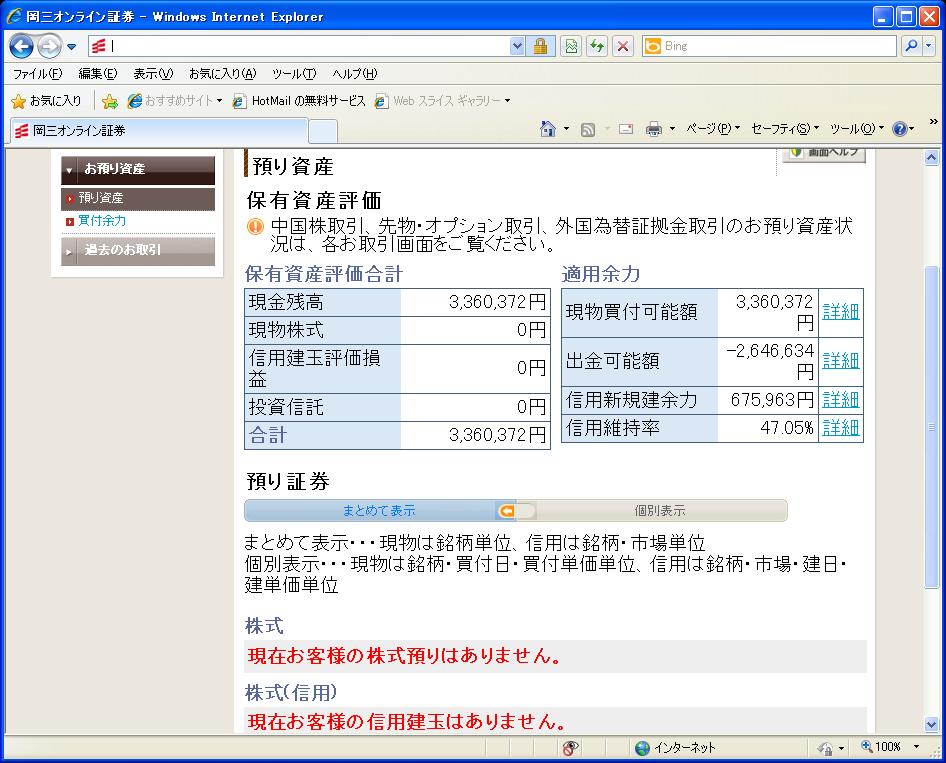The width and height of the screenshot is (946, 763).
Task: Click the security padlock icon in address bar
Action: [540, 46]
